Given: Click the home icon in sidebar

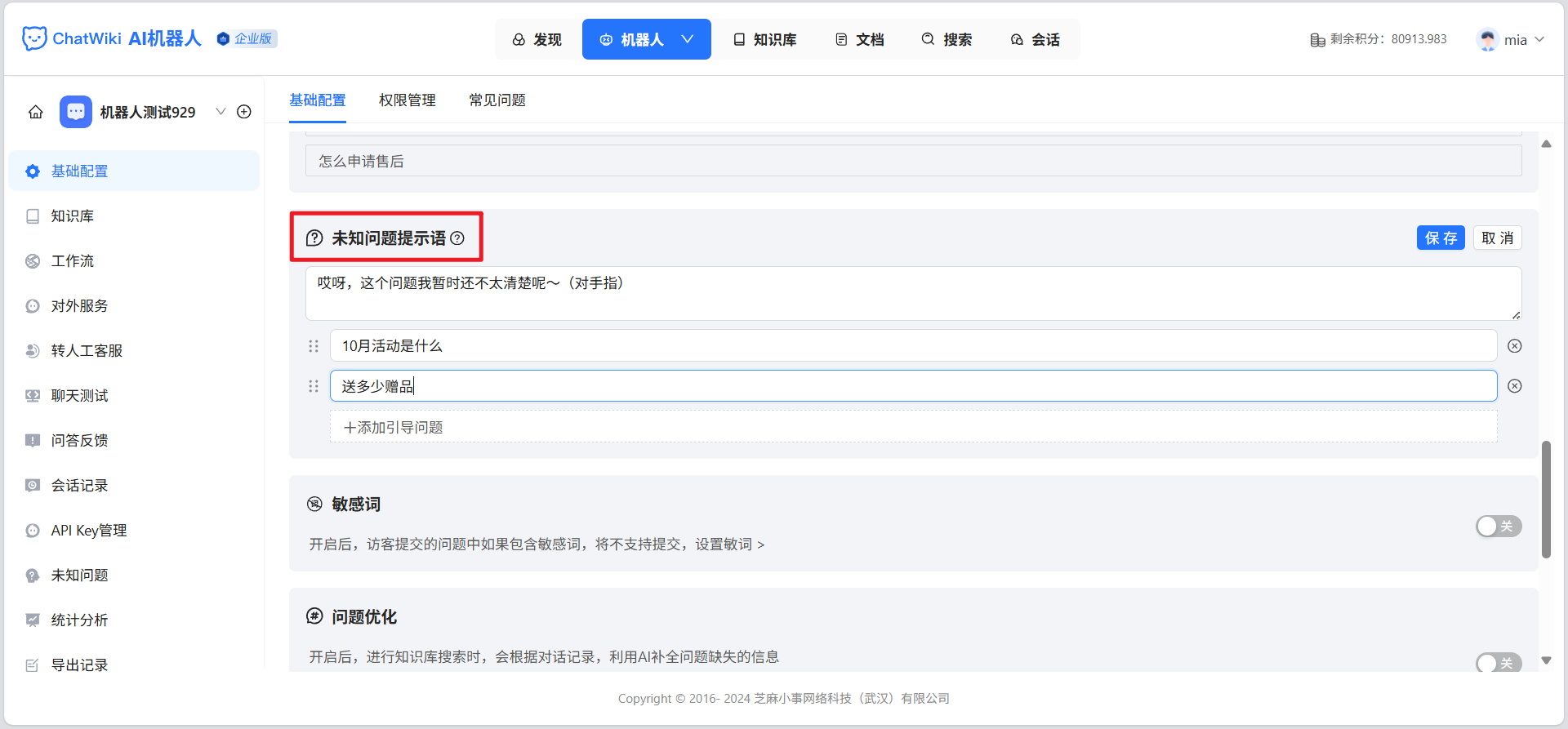Looking at the screenshot, I should [36, 112].
